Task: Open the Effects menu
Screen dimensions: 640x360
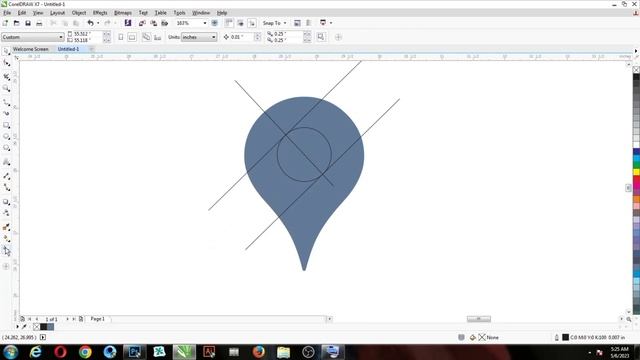Action: (x=100, y=13)
